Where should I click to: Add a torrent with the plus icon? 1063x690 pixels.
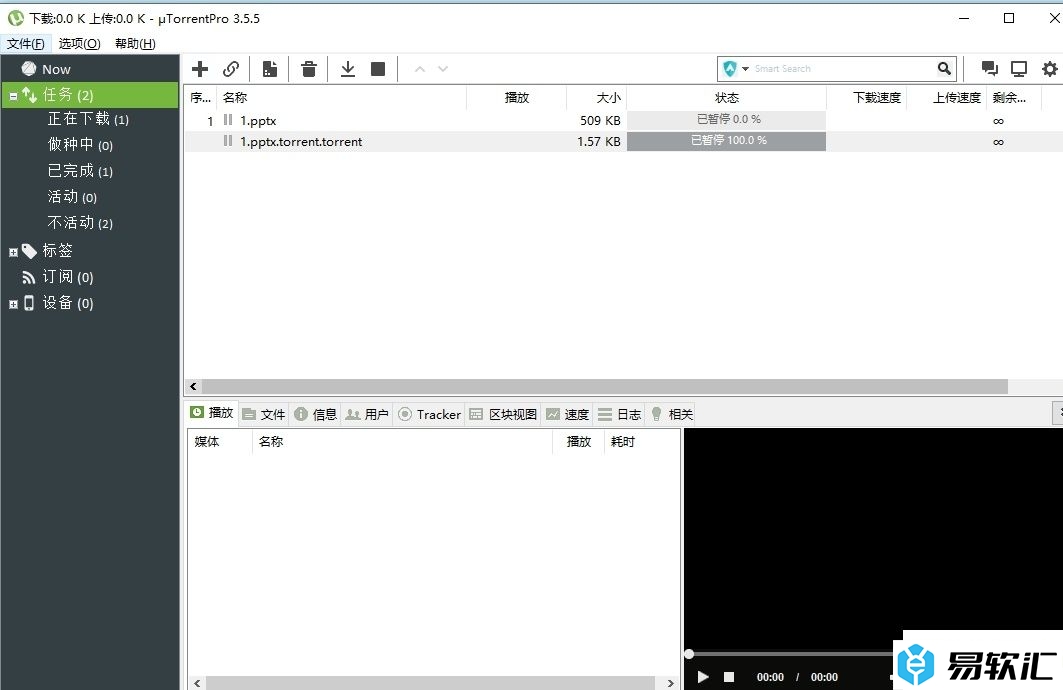(200, 68)
